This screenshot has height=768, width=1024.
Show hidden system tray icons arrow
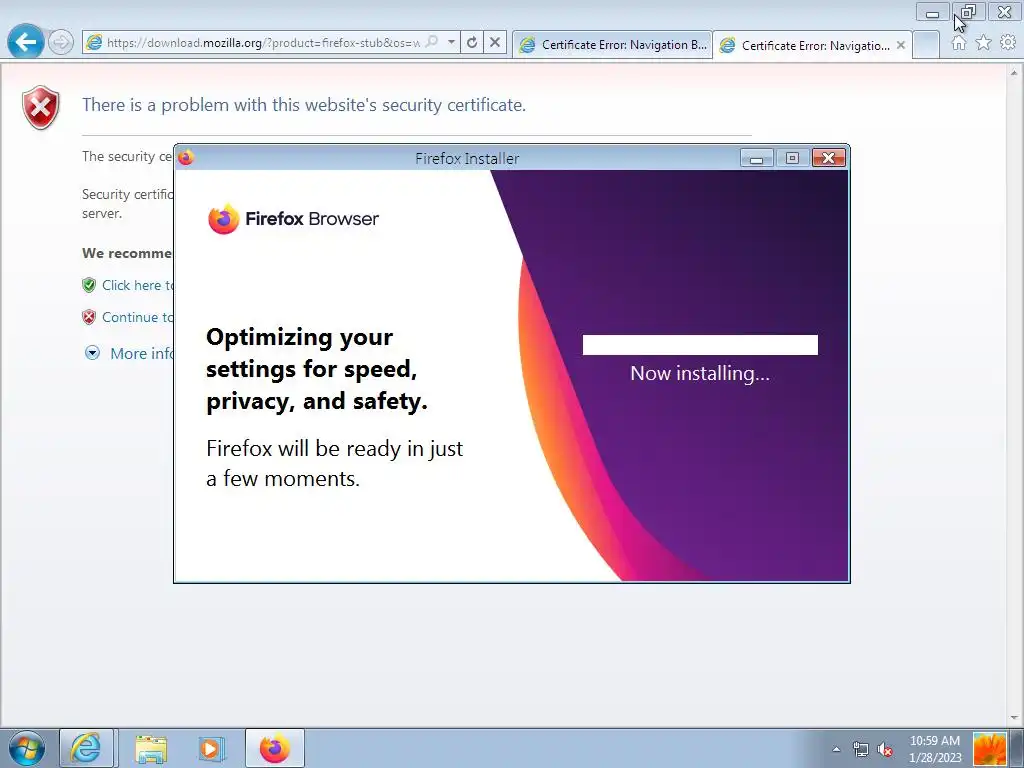[x=836, y=749]
